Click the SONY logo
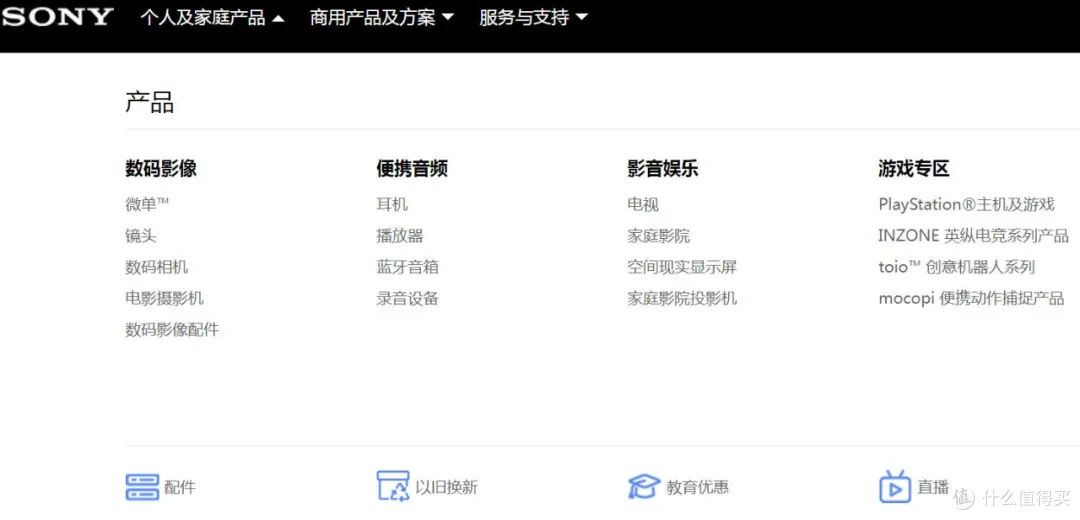Screen dimensions: 1080x520 point(57,17)
